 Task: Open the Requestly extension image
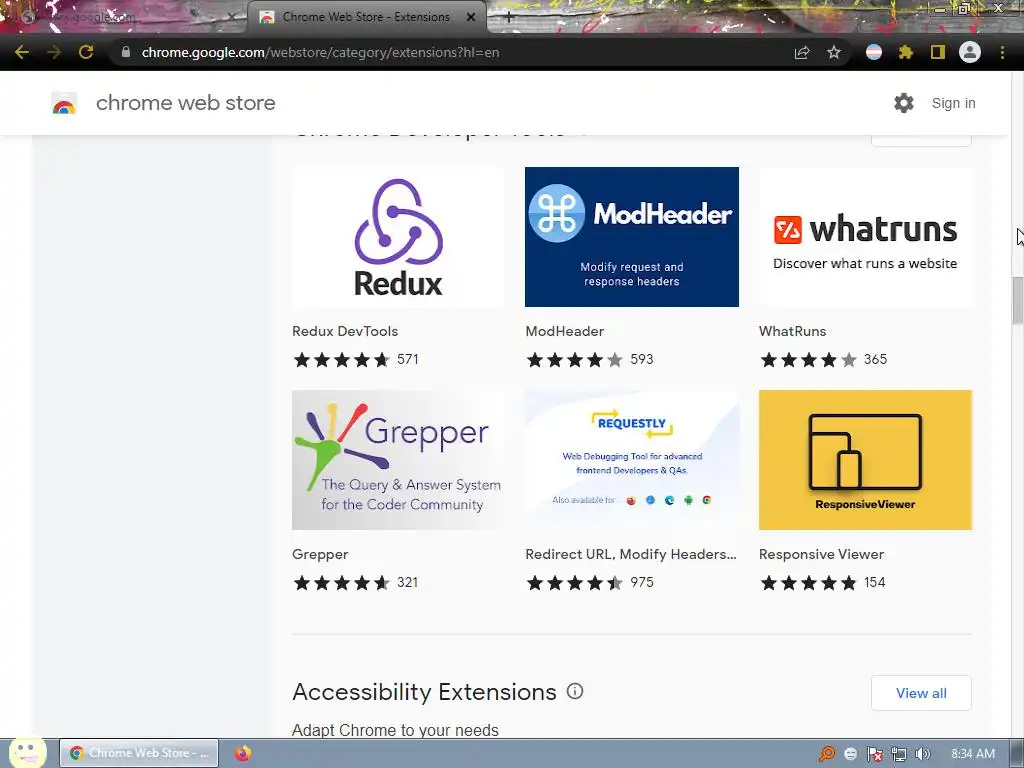pos(632,460)
